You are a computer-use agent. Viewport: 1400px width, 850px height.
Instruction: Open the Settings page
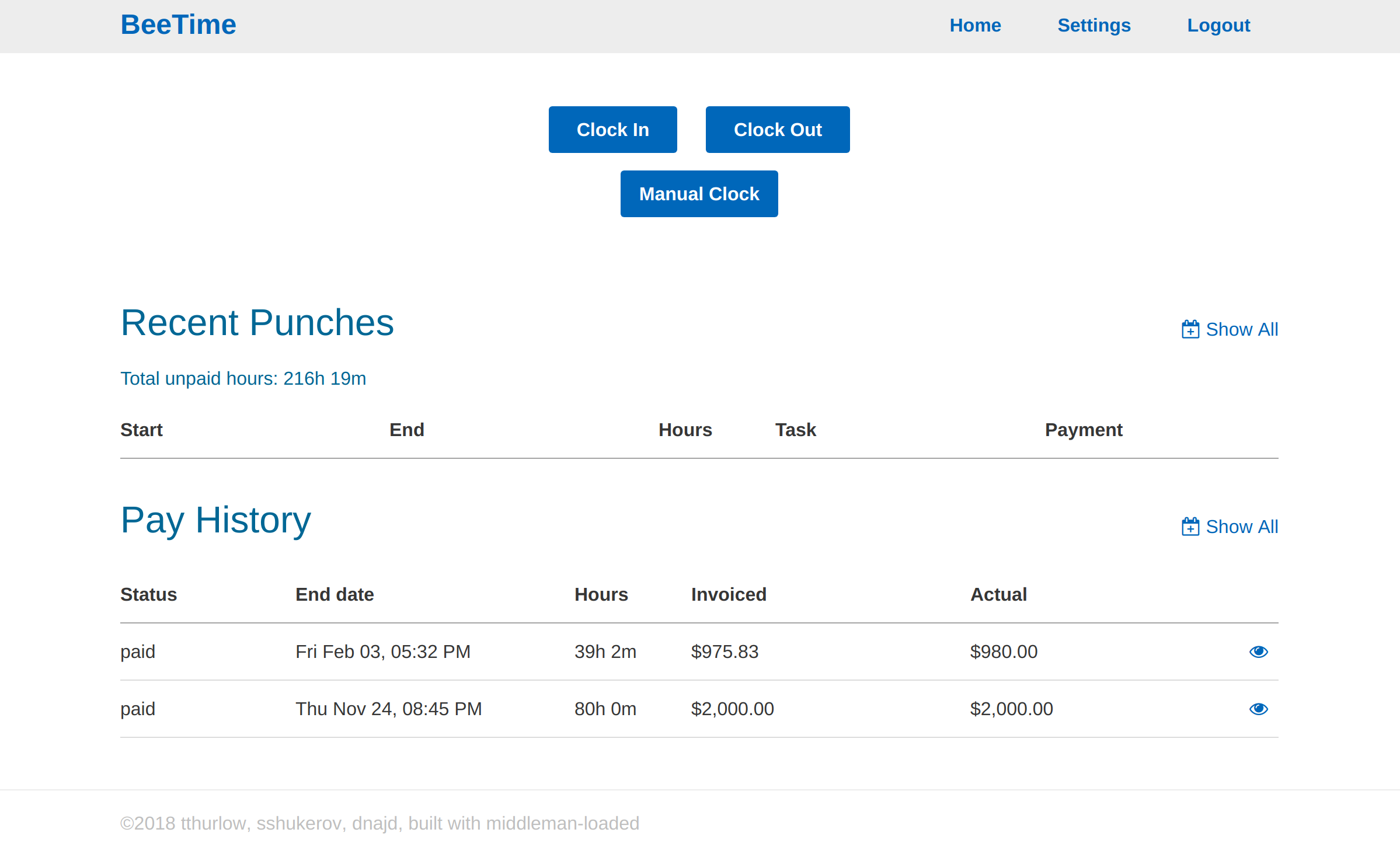(x=1094, y=25)
